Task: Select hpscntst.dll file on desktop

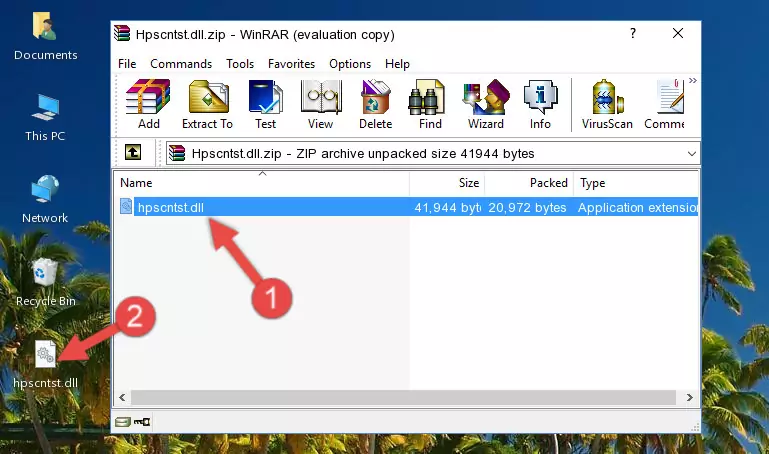Action: coord(45,365)
